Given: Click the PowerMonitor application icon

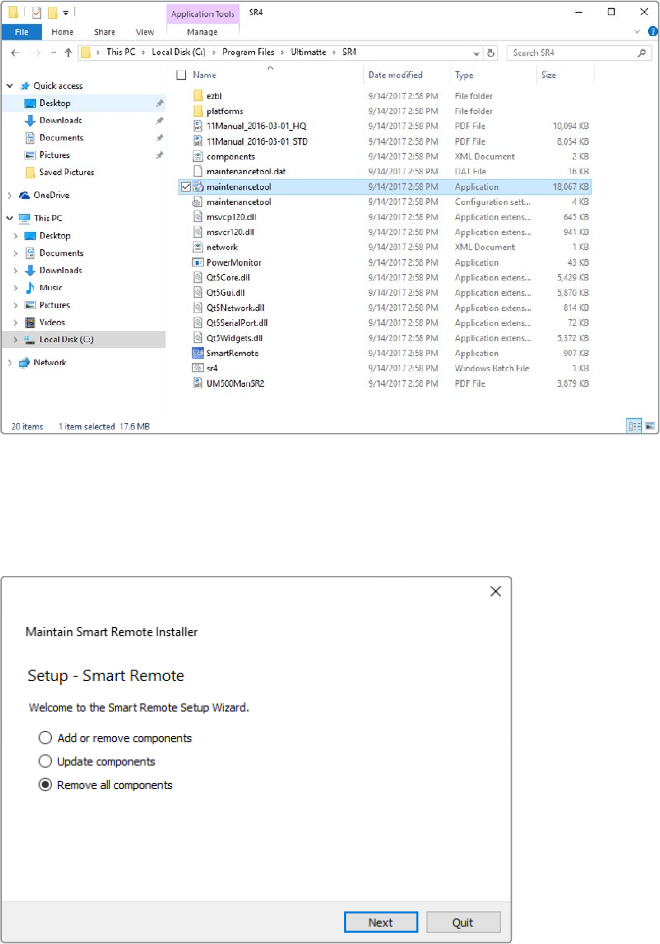Looking at the screenshot, I should coord(198,262).
